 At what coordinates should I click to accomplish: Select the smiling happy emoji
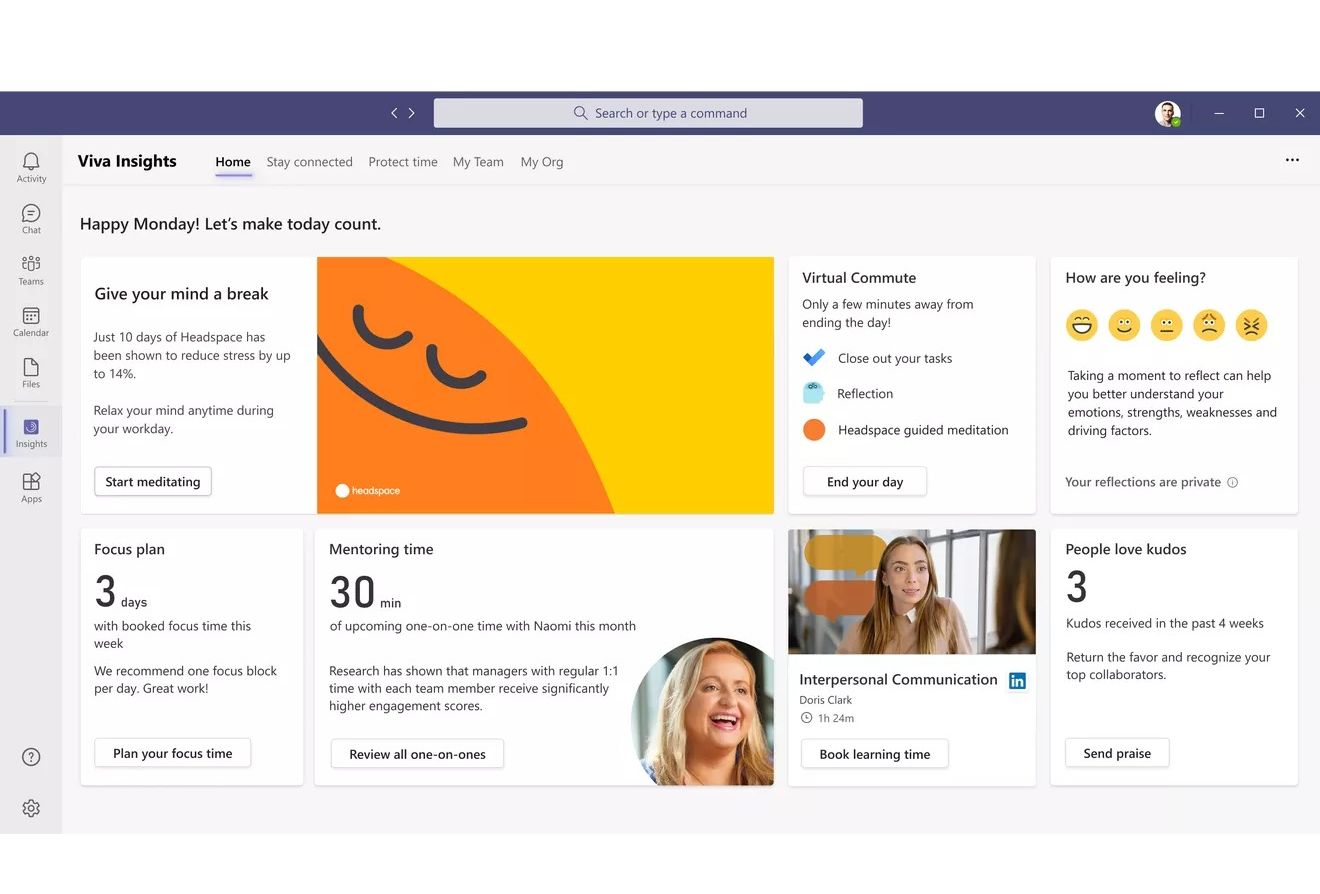(x=1124, y=325)
